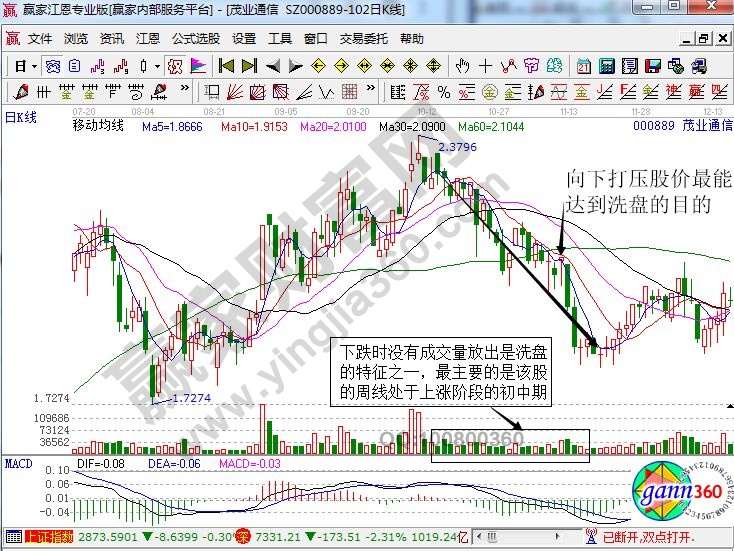Click the circled 金 icon
The height and width of the screenshot is (551, 734).
tap(490, 92)
